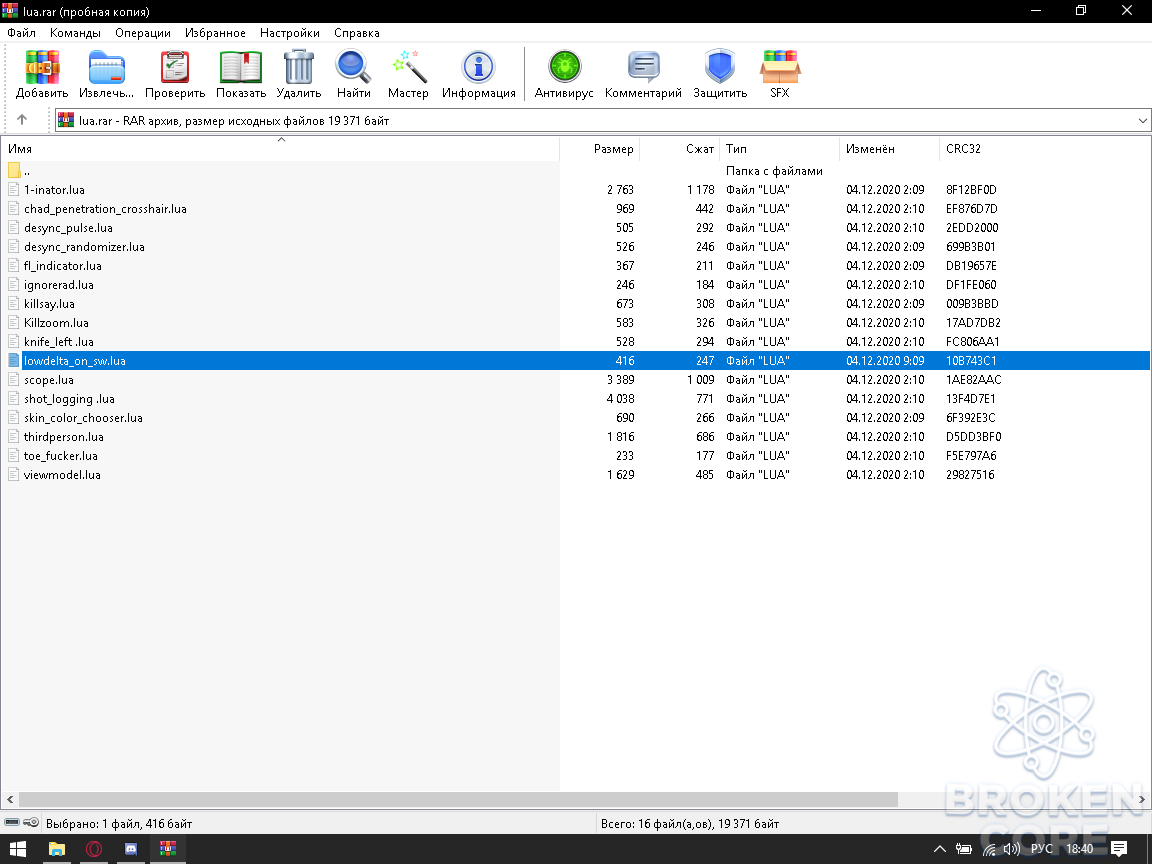The height and width of the screenshot is (864, 1152).
Task: Expand the archive path dropdown
Action: pos(1142,120)
